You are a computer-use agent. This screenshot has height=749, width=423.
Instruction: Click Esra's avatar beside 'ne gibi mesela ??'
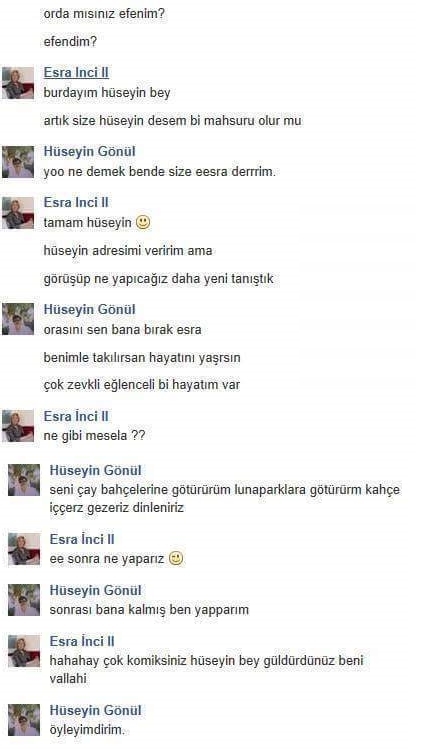click(x=18, y=426)
